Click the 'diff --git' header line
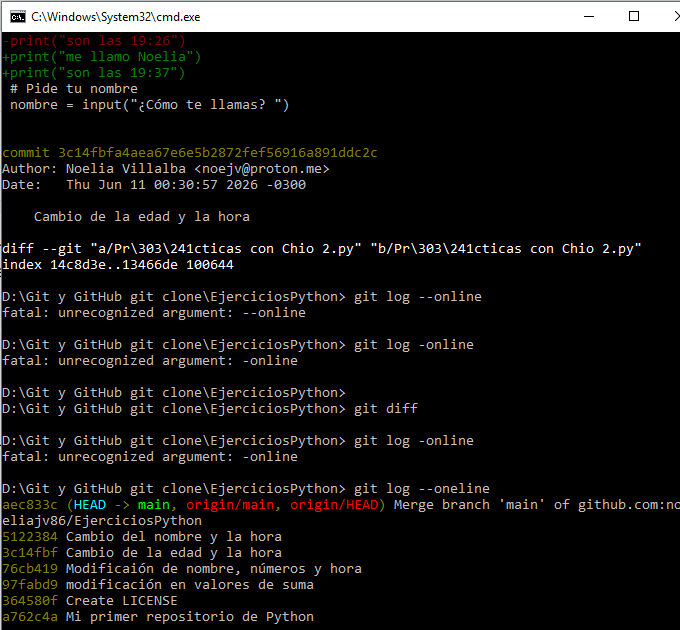Viewport: 680px width, 630px height. click(322, 249)
